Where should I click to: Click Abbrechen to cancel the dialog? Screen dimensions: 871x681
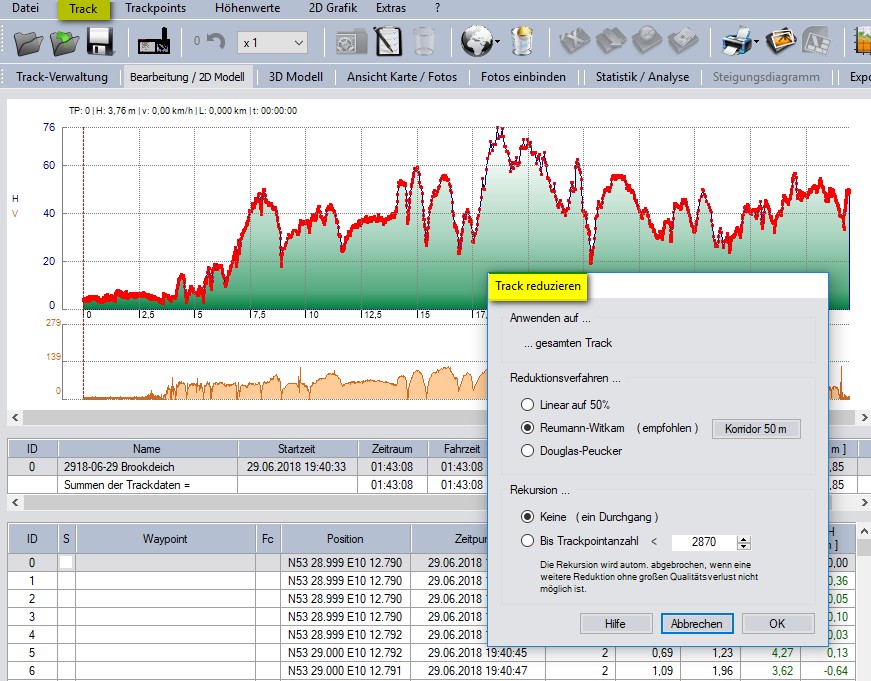pyautogui.click(x=697, y=623)
